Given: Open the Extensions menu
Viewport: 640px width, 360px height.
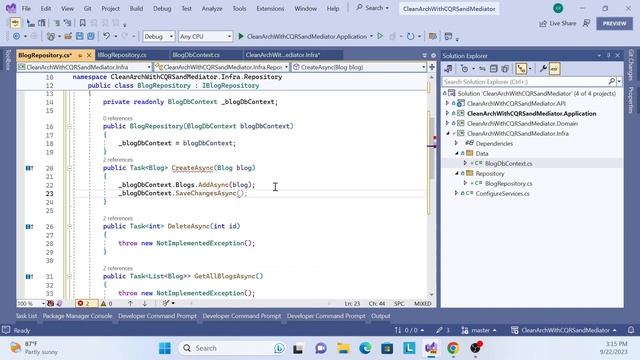Looking at the screenshot, I should pos(270,8).
